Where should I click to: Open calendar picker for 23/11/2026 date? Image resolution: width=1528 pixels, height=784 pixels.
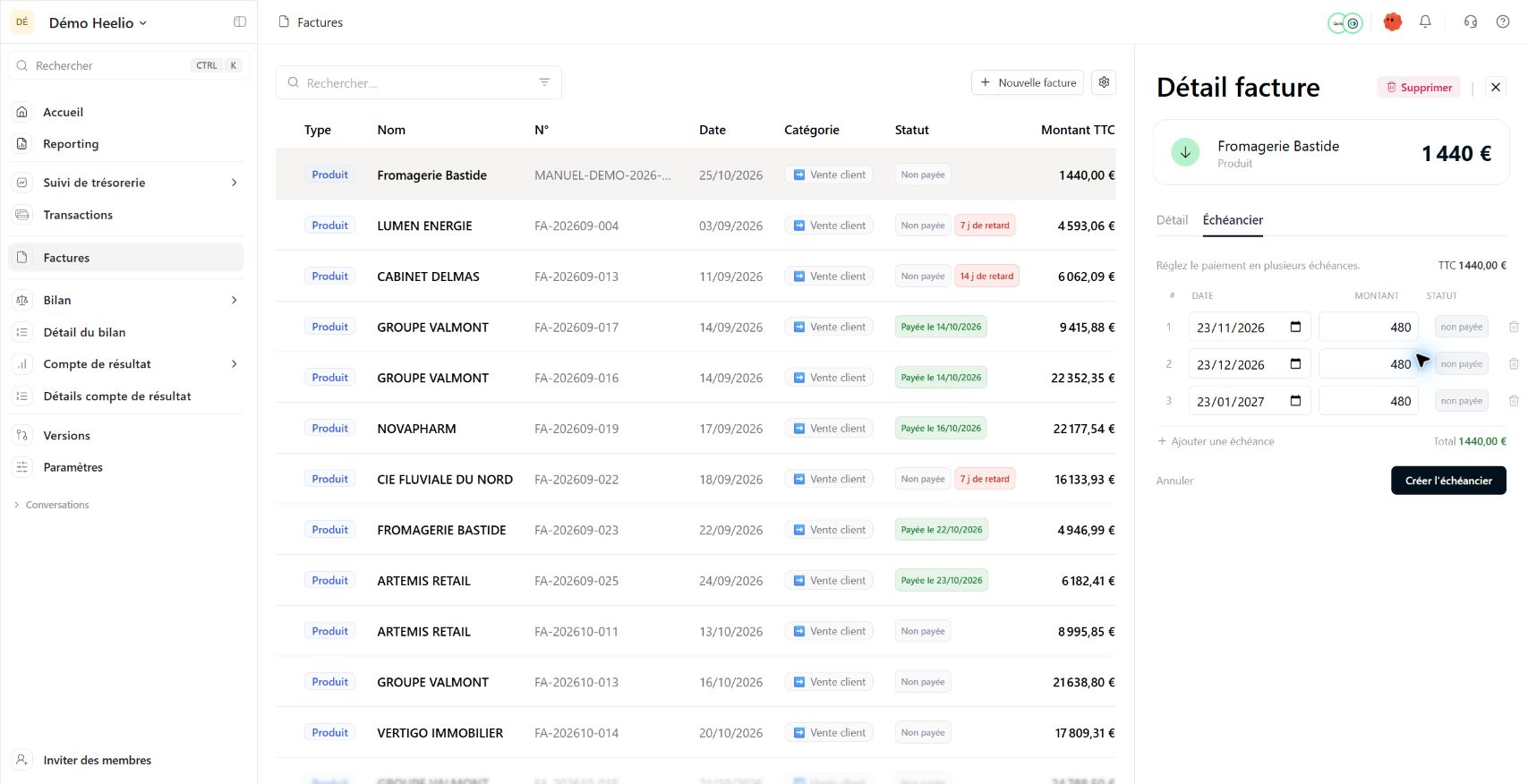[x=1295, y=327]
